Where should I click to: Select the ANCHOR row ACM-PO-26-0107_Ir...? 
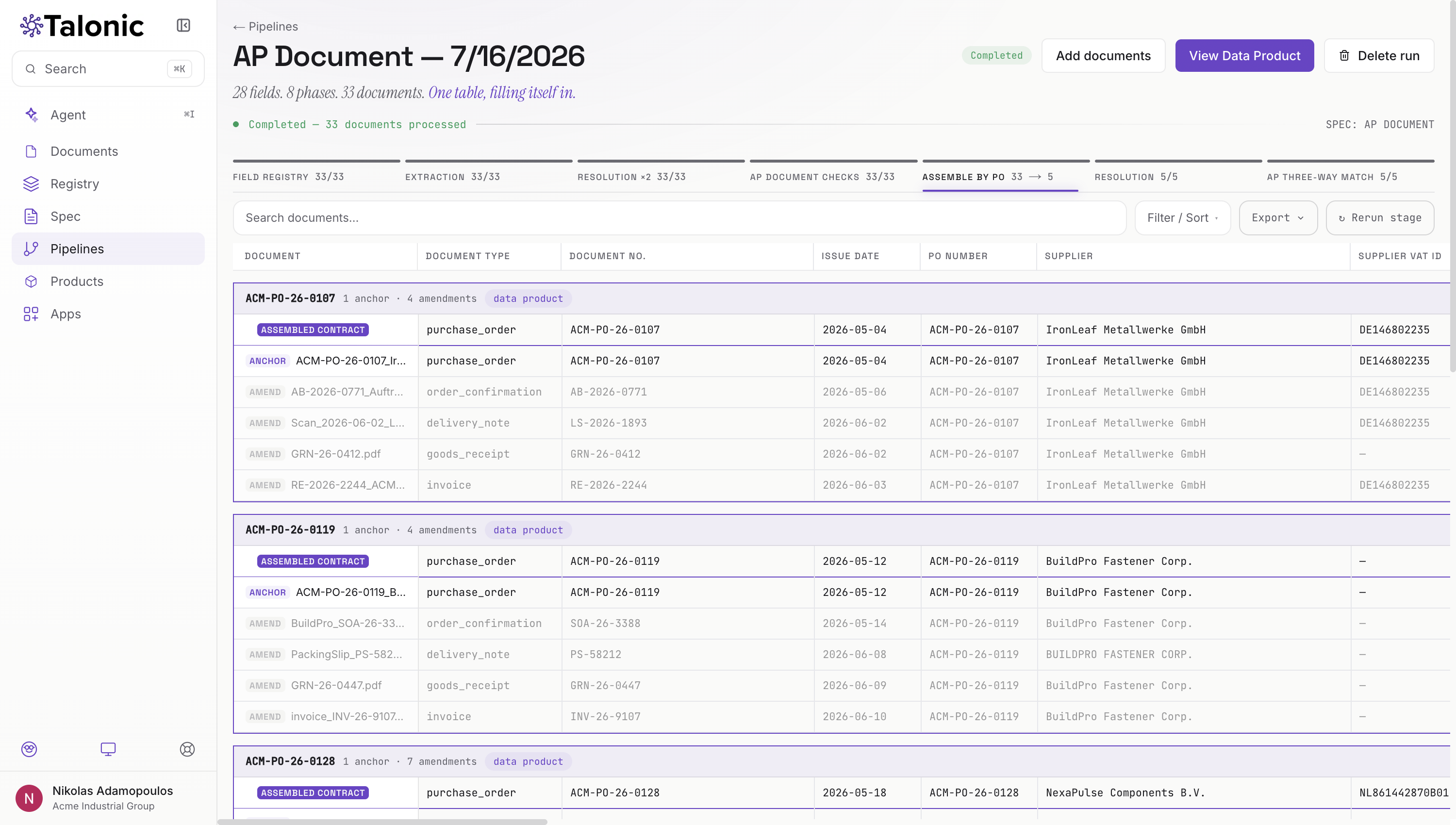point(841,361)
